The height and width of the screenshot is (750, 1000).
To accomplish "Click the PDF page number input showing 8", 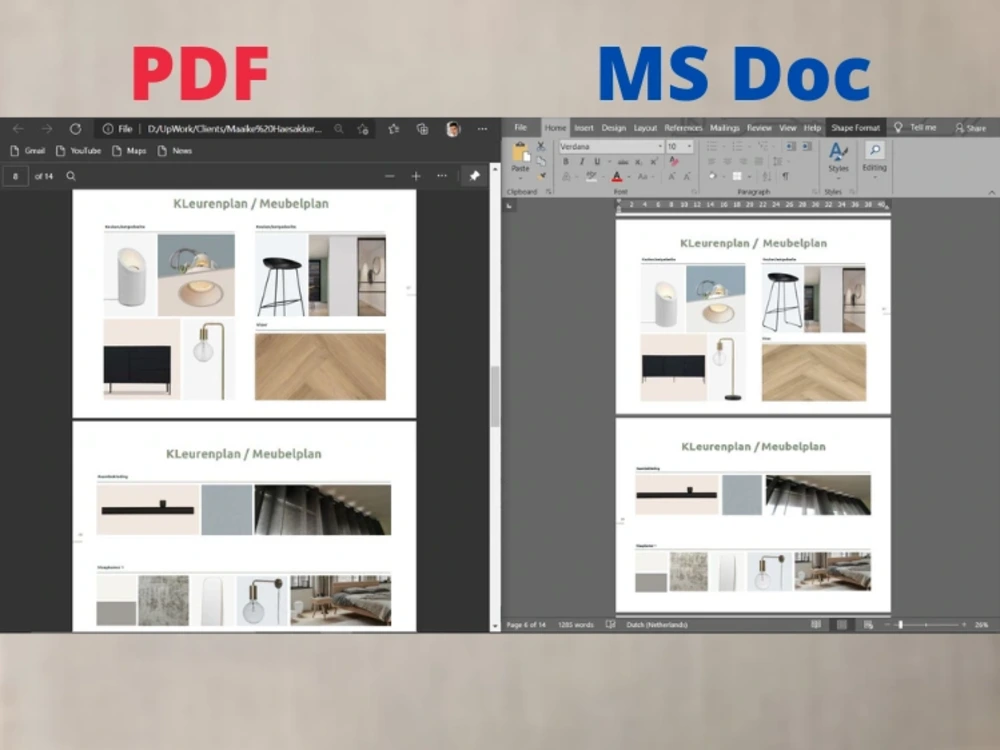I will click(x=15, y=175).
